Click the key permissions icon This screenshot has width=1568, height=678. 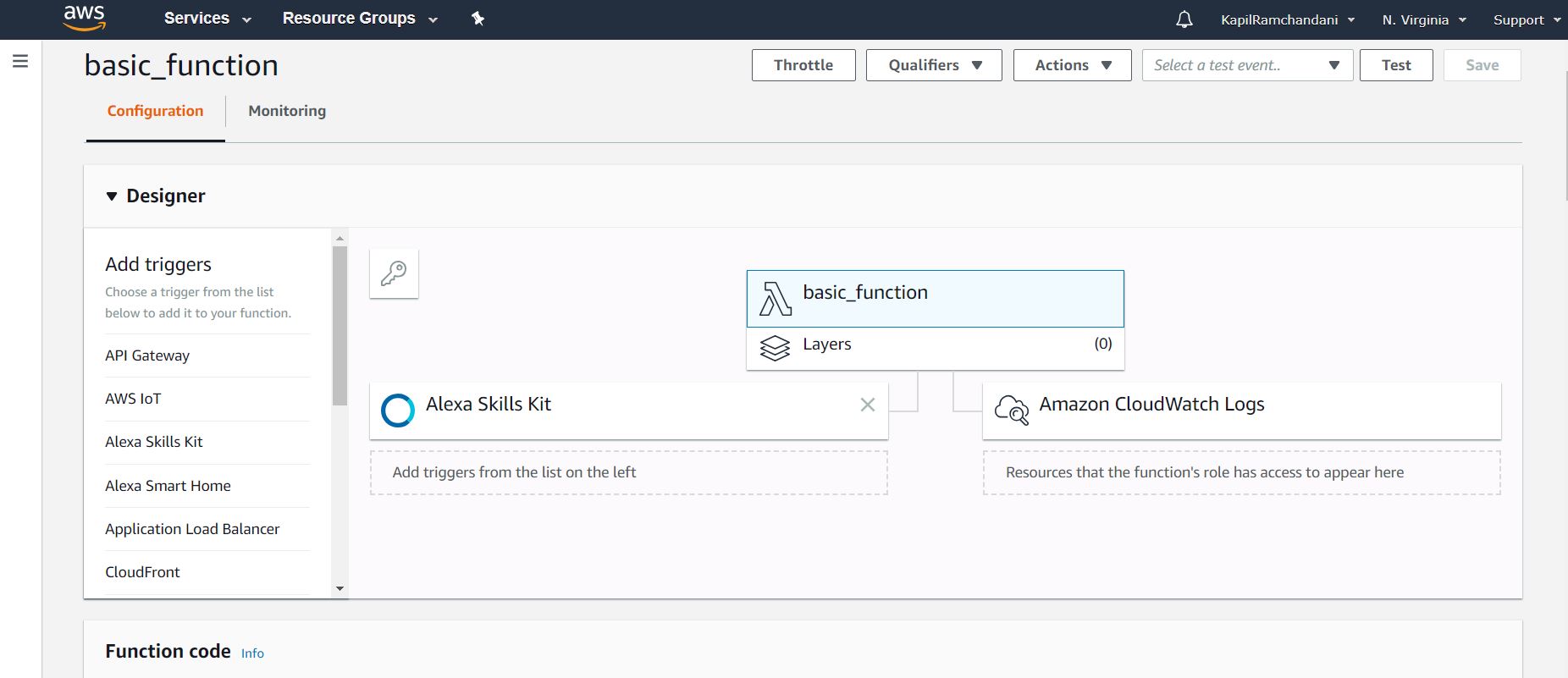pos(394,273)
